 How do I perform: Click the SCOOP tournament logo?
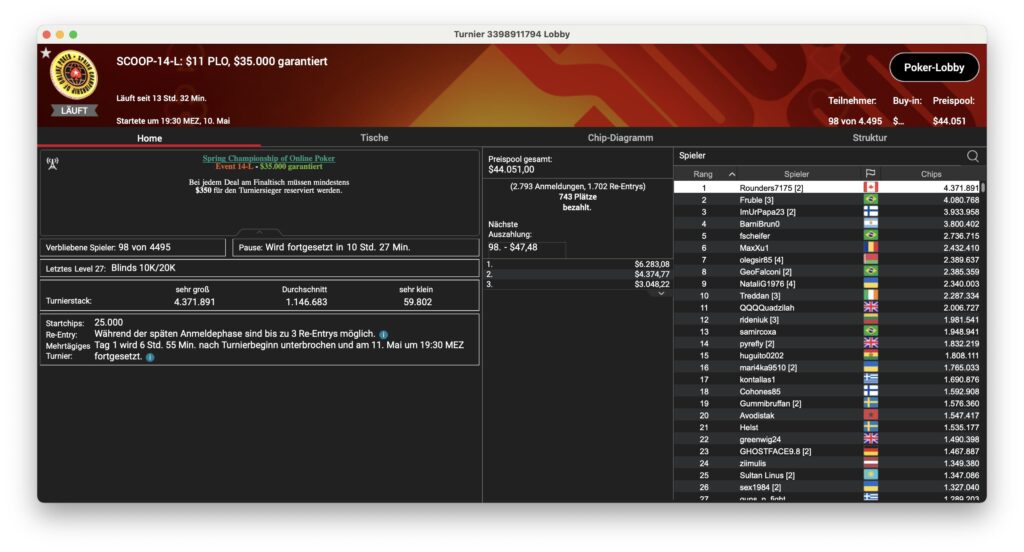(x=74, y=75)
